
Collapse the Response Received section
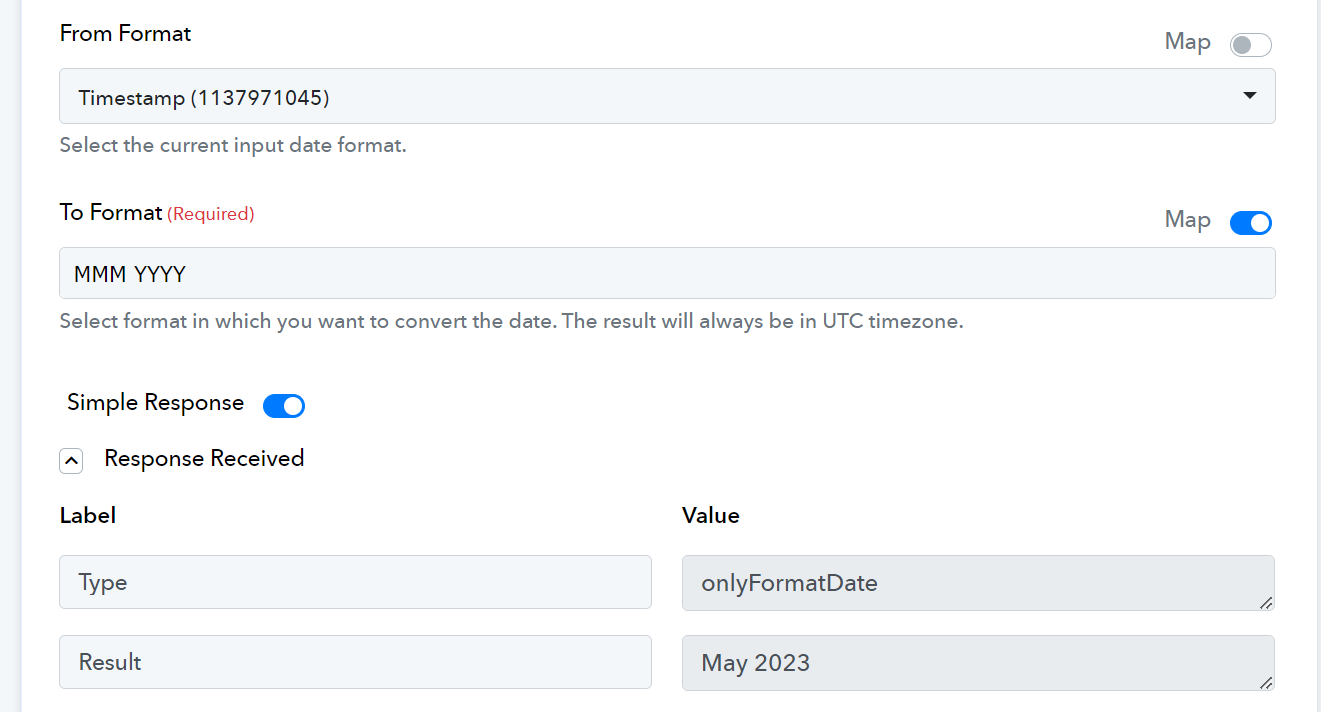71,461
